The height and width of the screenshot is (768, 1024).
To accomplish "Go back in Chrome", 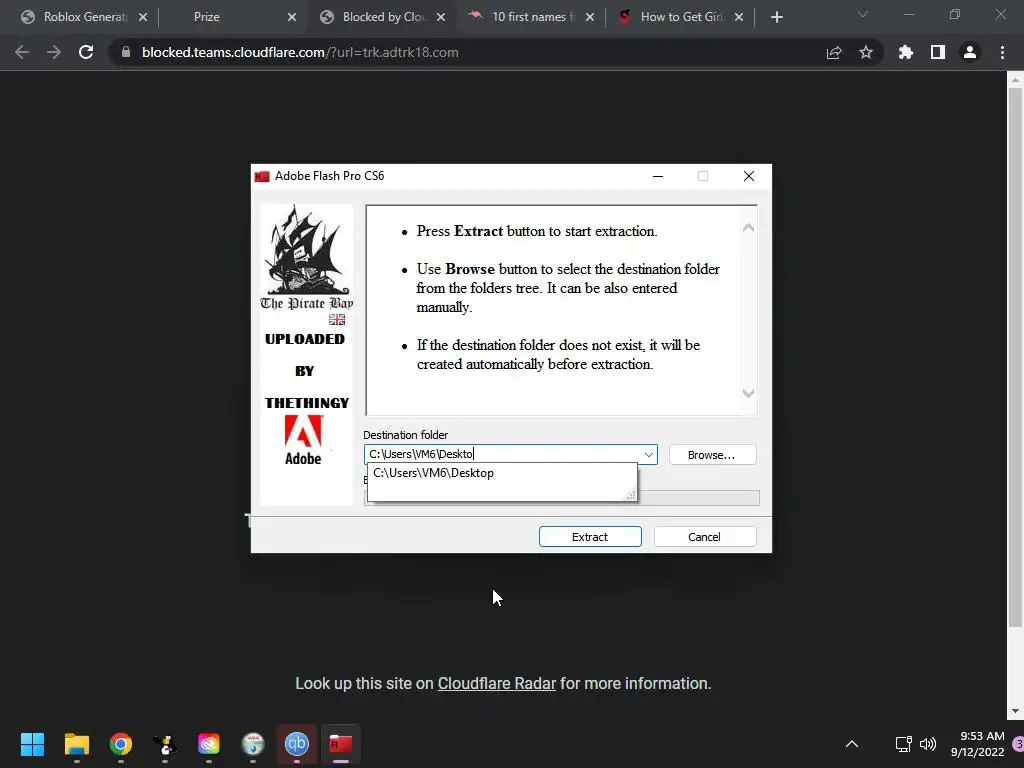I will (22, 52).
